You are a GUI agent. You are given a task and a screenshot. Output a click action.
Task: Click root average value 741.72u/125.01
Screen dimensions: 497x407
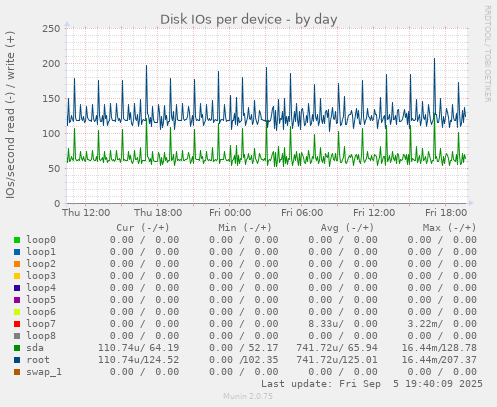click(337, 360)
